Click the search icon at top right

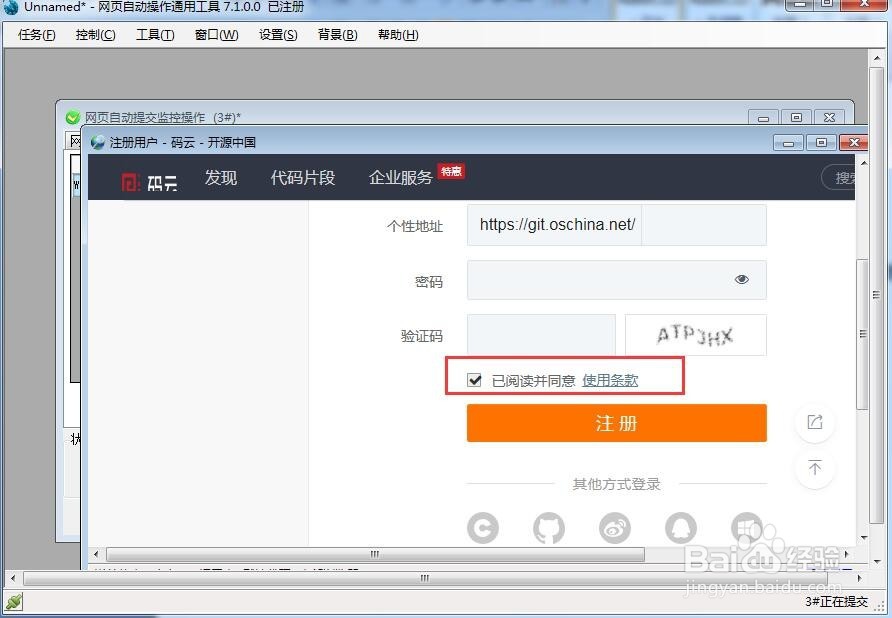click(843, 176)
